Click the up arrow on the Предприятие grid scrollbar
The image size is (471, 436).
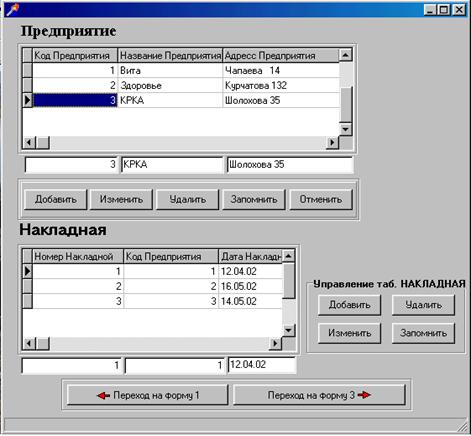[x=345, y=55]
